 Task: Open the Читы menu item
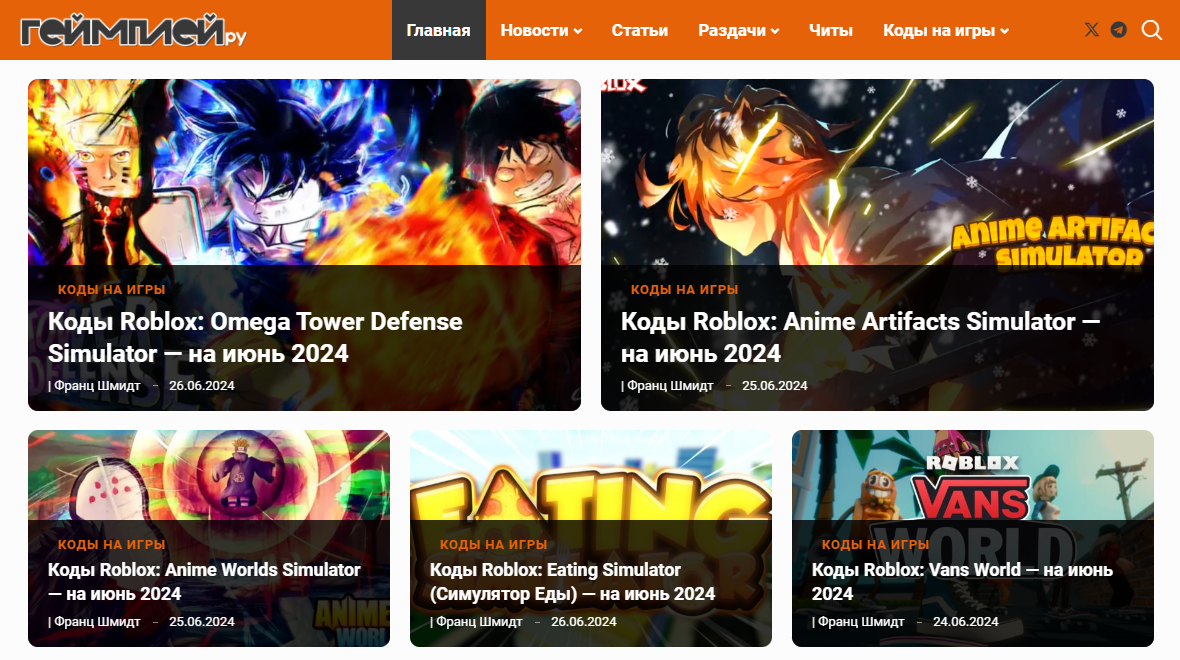[x=831, y=30]
